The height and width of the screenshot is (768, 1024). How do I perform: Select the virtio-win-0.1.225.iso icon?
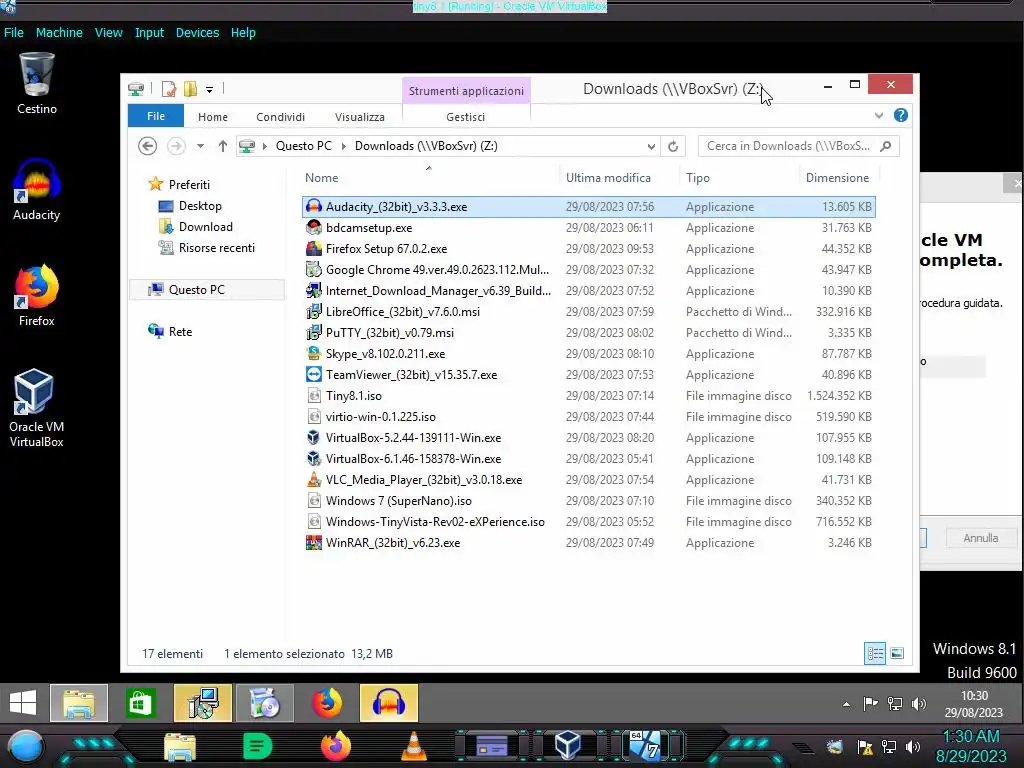pos(313,416)
